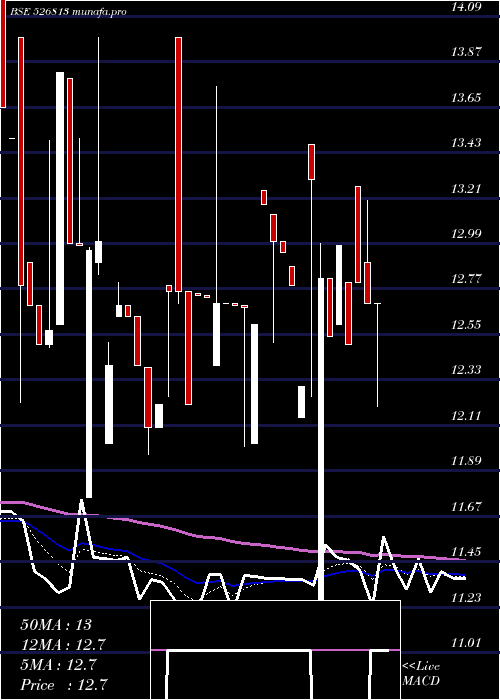Click the 12.77 price axis label
Screen dimensions: 500x700
[x=467, y=279]
